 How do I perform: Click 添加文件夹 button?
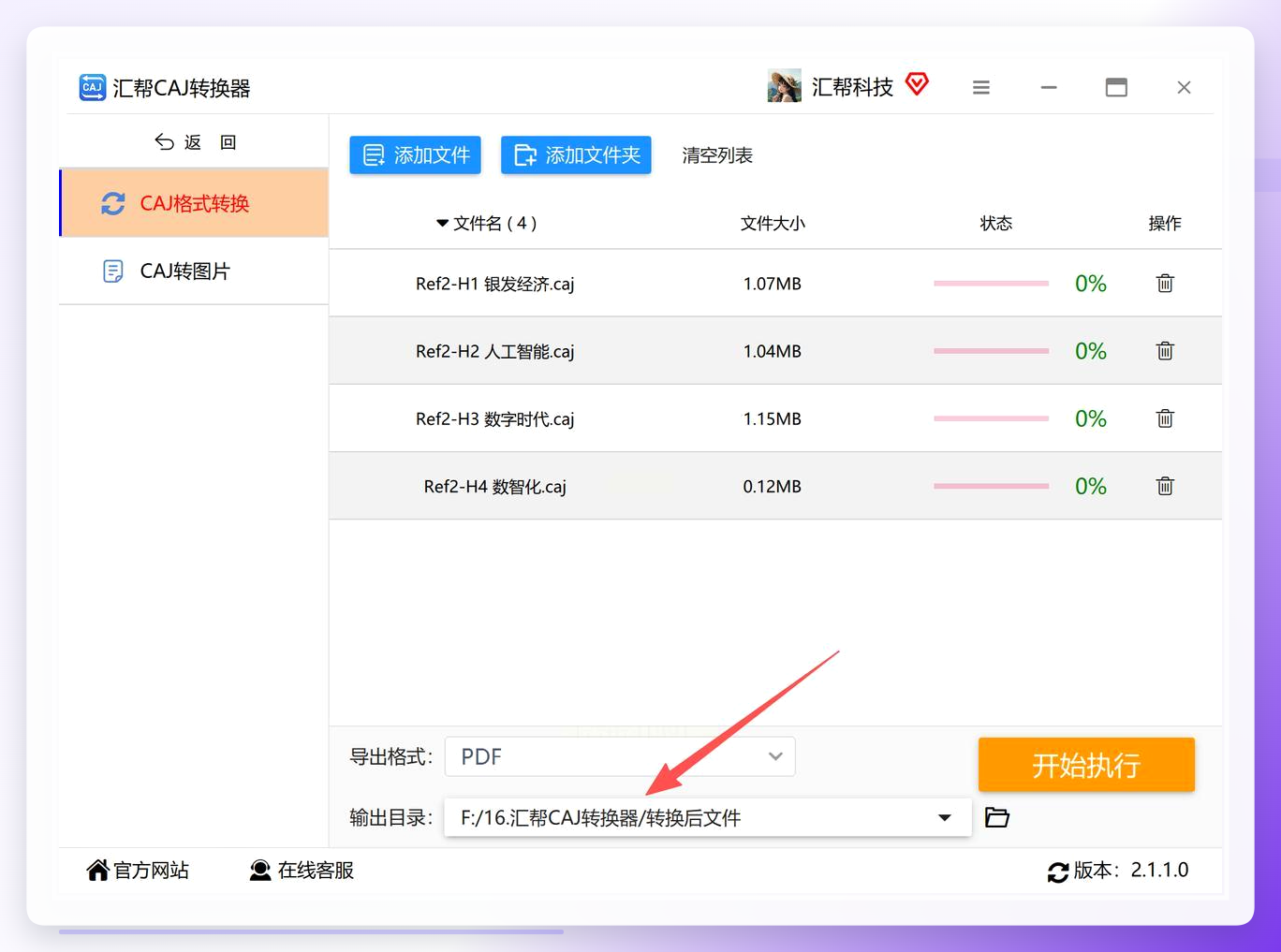point(576,155)
